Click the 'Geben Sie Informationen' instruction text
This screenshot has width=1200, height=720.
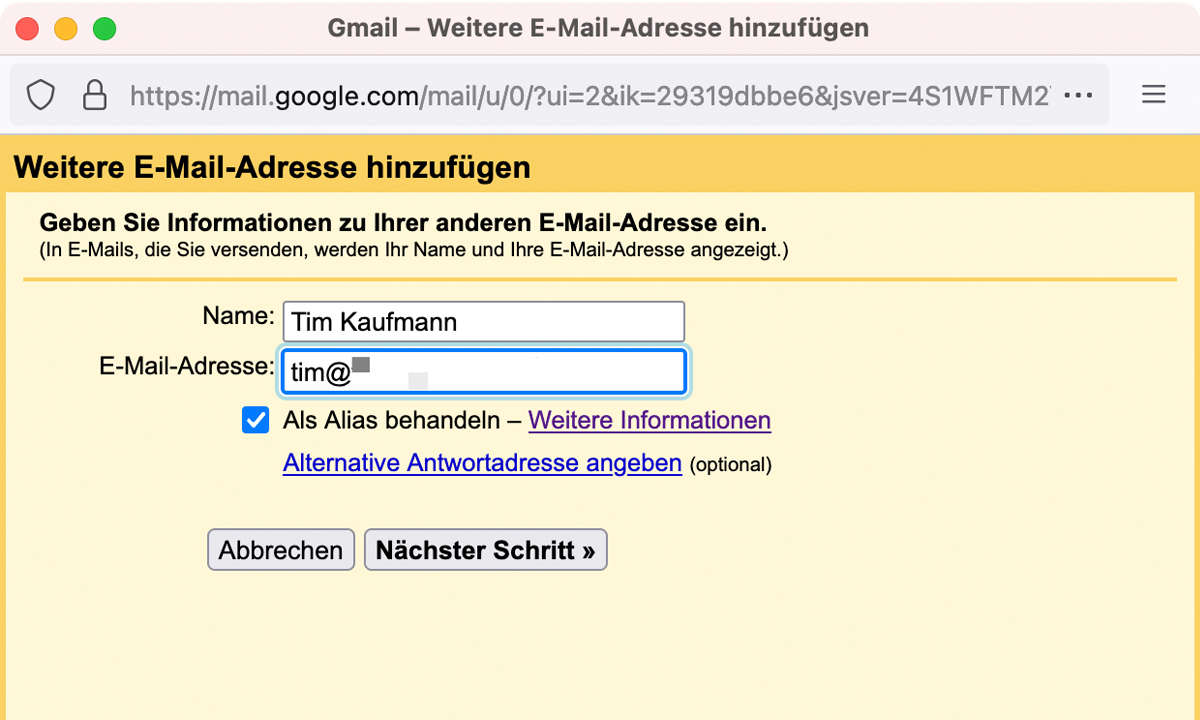(403, 222)
